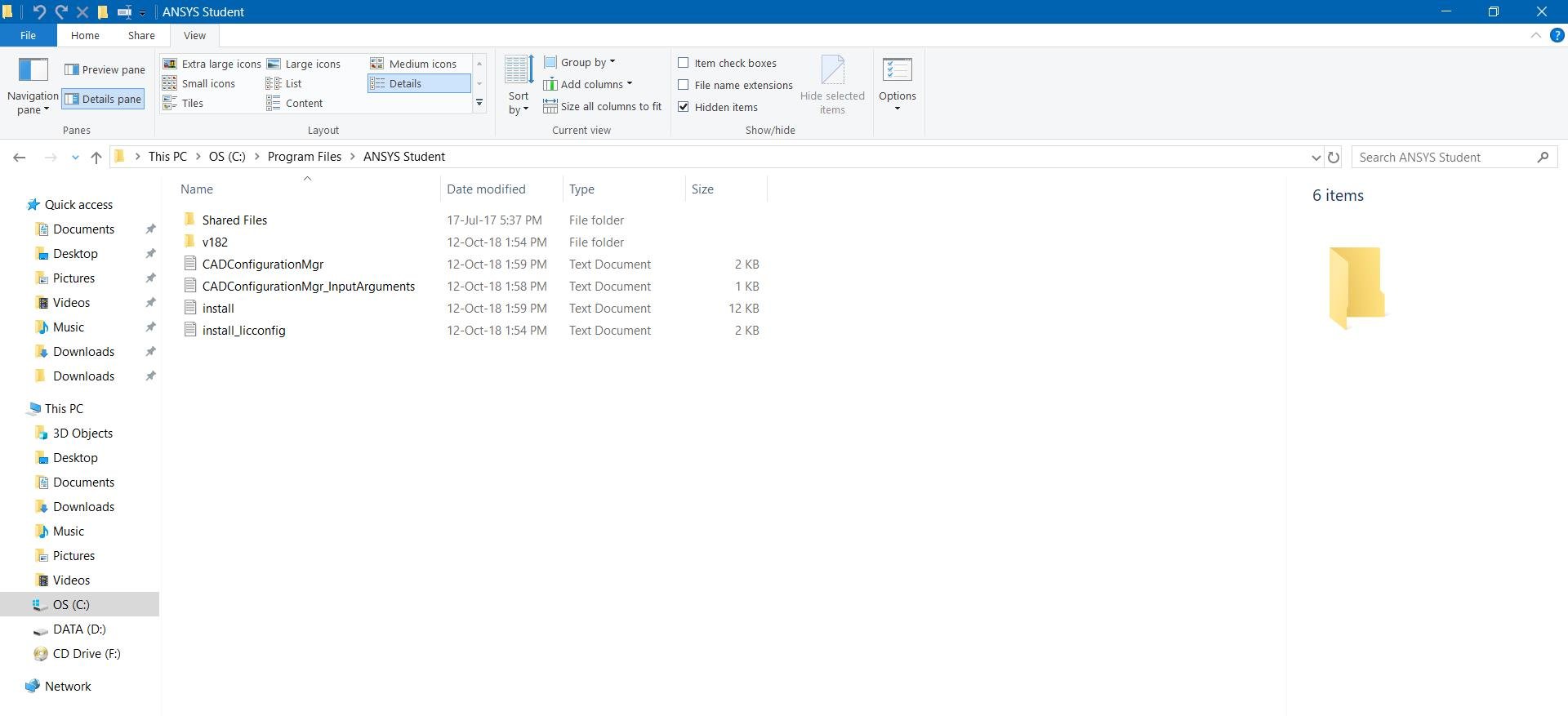Expand the layout gallery more arrow

click(x=479, y=103)
